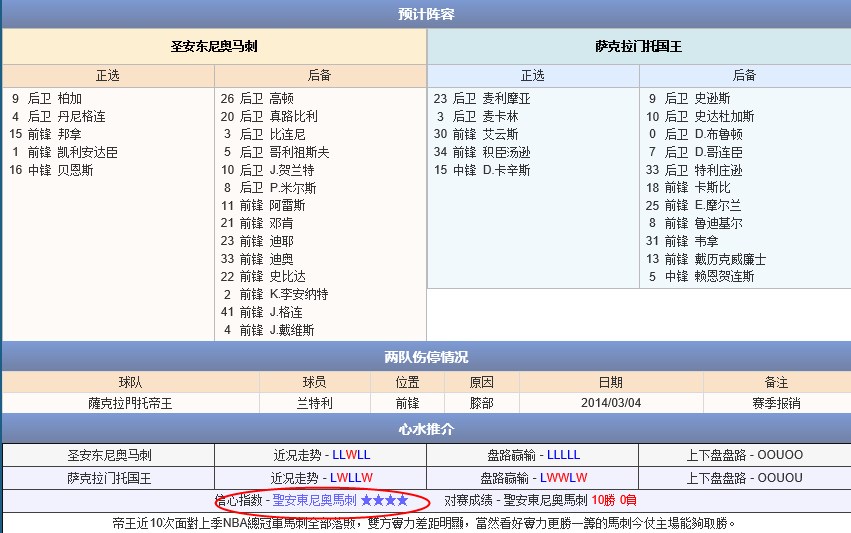Click Spurs reserve 哥利祖斯夫

point(300,152)
